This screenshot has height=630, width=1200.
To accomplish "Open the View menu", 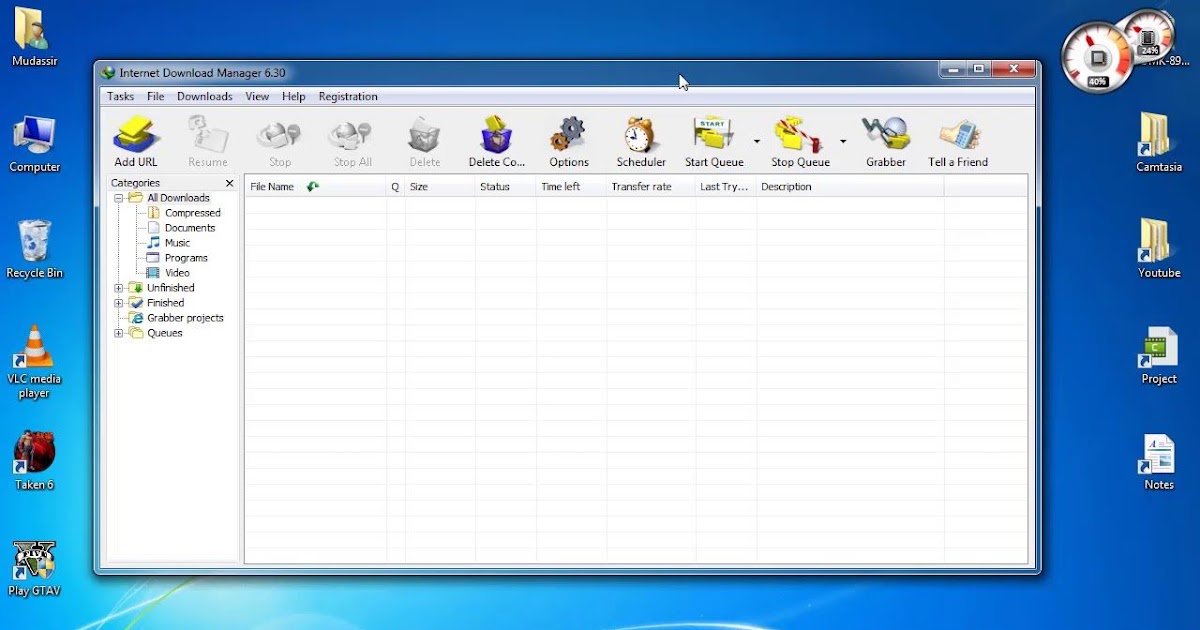I will [x=257, y=97].
